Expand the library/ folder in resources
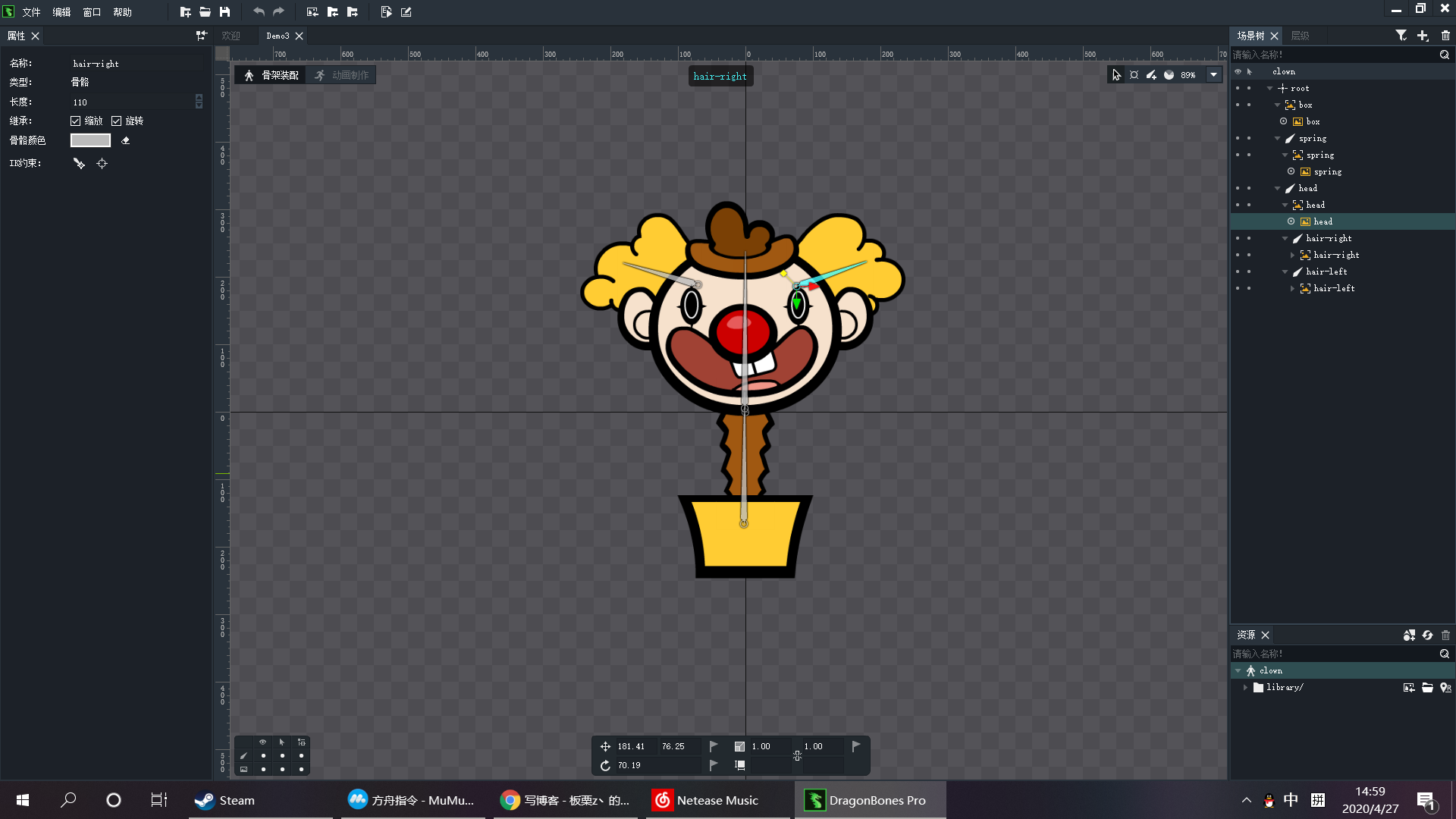The height and width of the screenshot is (819, 1456). [x=1245, y=687]
